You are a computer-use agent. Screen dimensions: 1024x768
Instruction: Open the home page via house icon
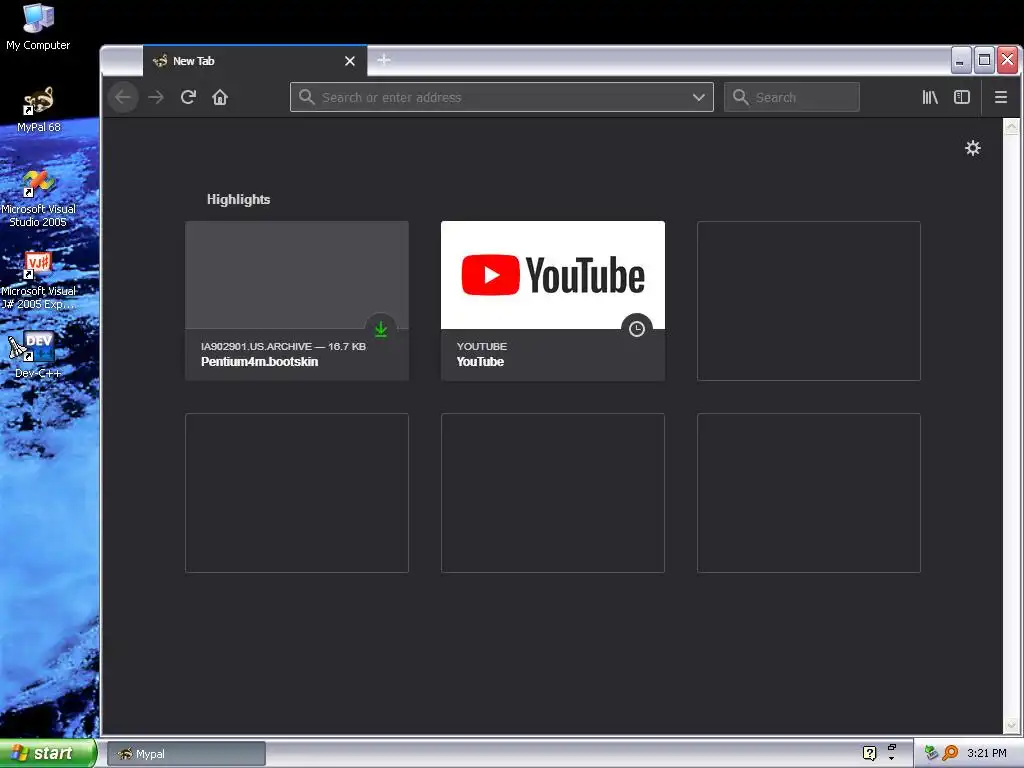point(220,97)
